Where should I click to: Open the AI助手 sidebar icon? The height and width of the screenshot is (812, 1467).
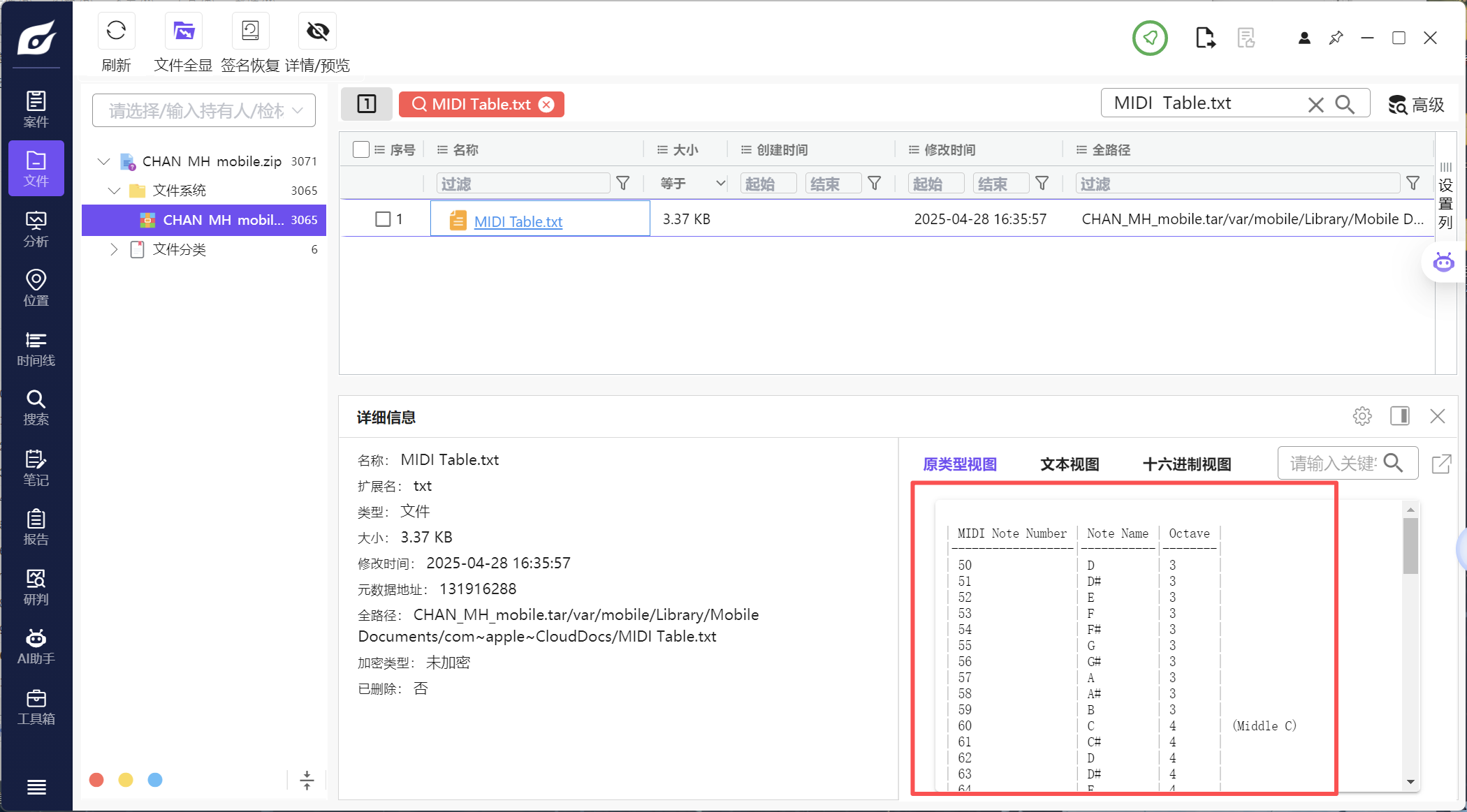(x=36, y=647)
